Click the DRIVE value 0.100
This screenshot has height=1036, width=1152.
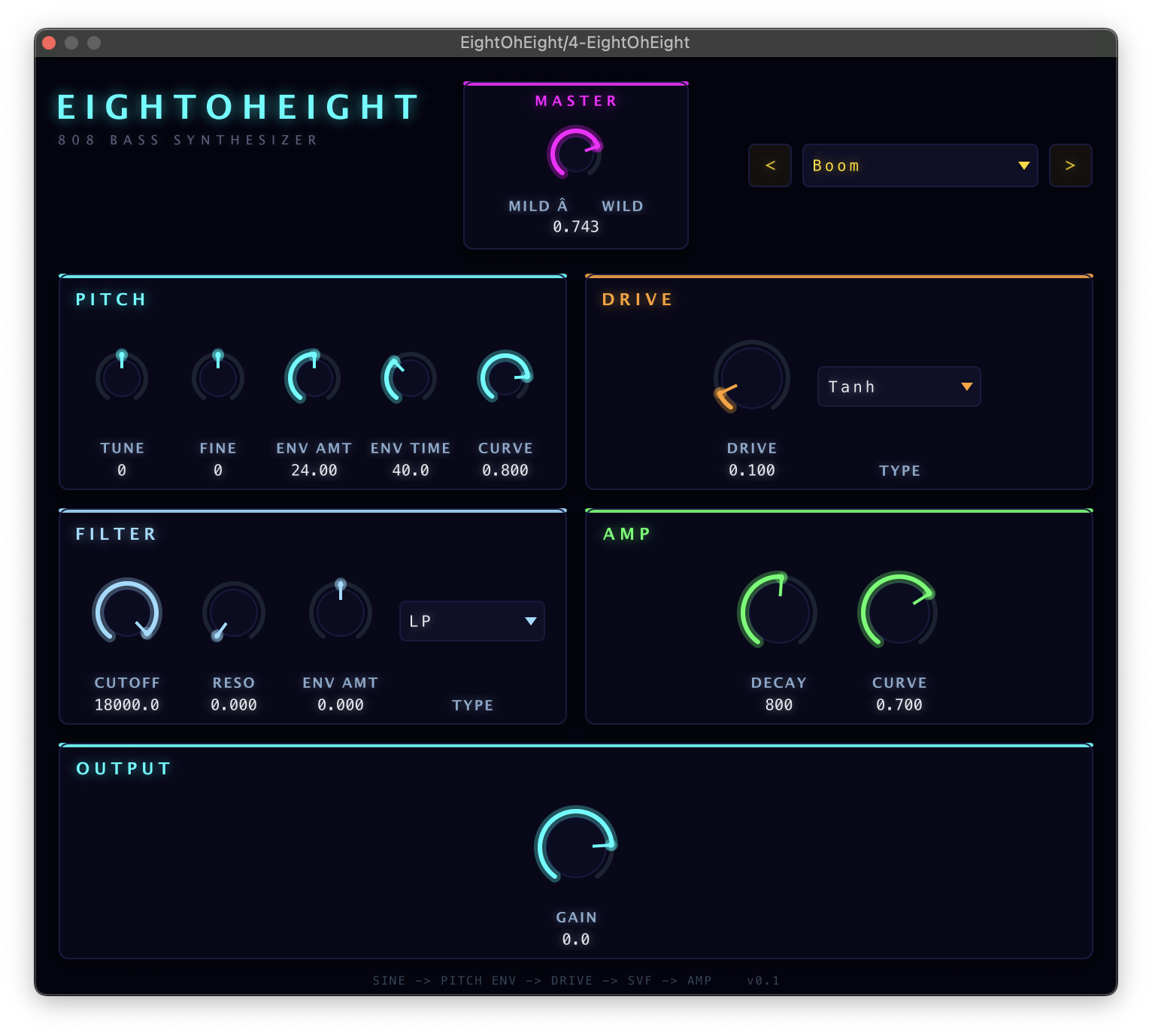(752, 470)
